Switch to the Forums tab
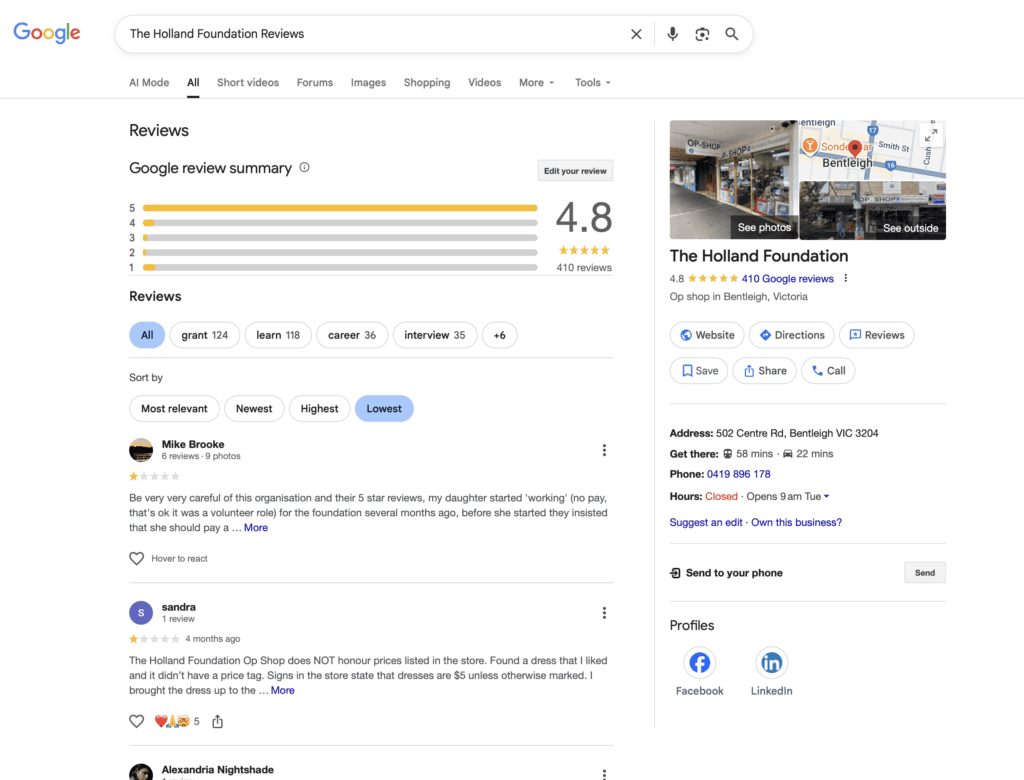The image size is (1024, 780). point(314,83)
